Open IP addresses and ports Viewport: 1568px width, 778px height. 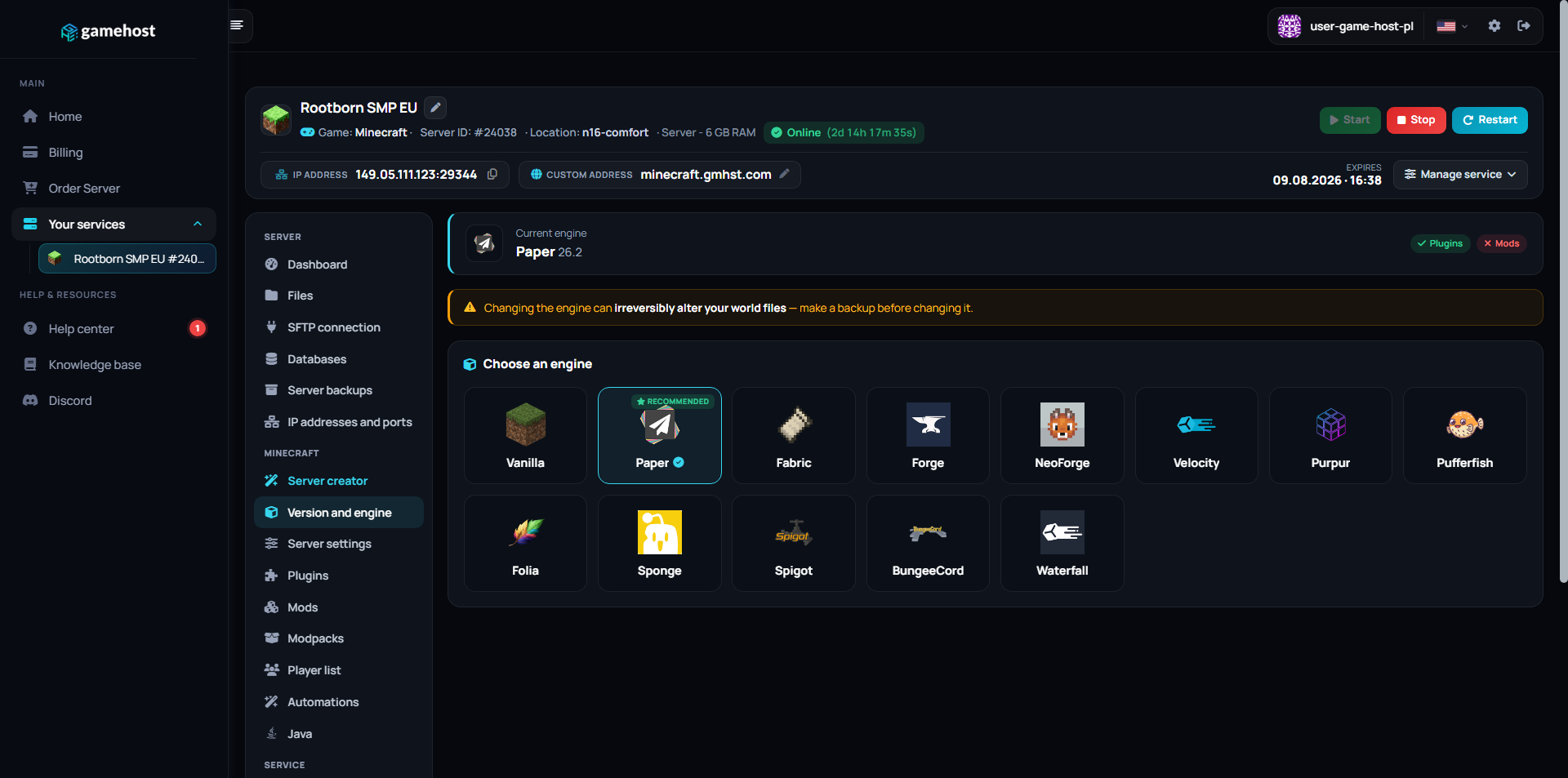tap(339, 422)
